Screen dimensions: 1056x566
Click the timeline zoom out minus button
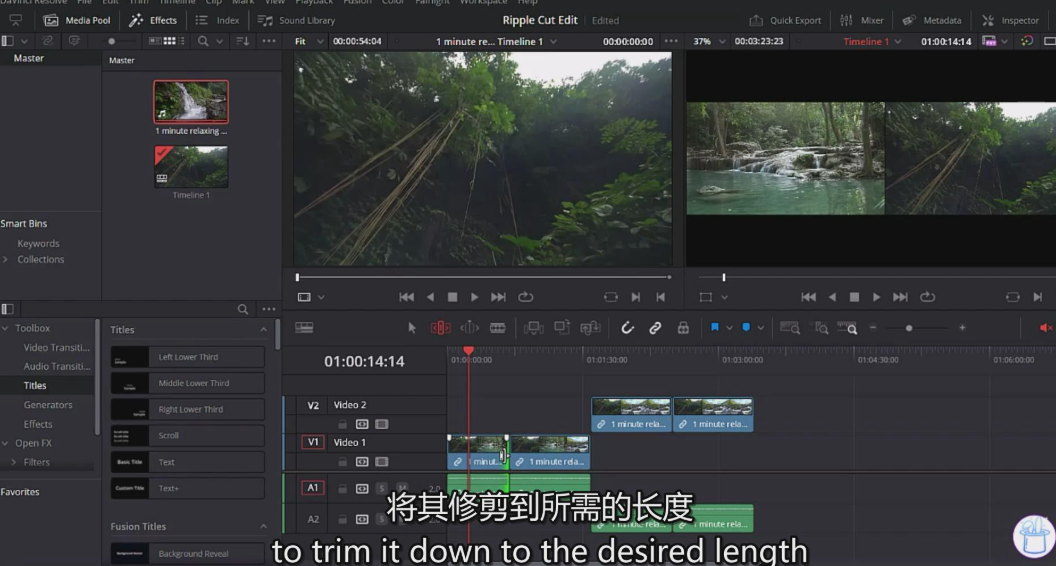873,327
